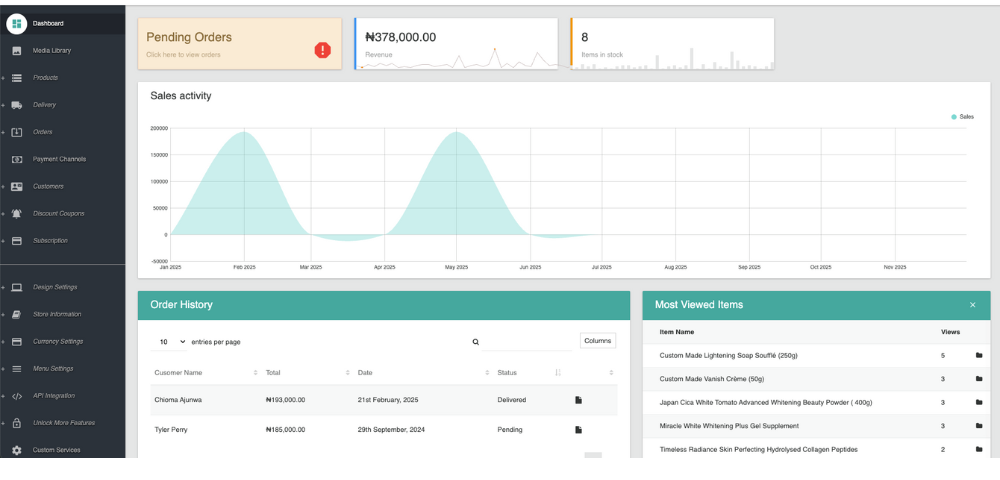Screen dimensions: 1000x480
Task: Click the ₦185,000.00 total cell
Action: (x=285, y=430)
